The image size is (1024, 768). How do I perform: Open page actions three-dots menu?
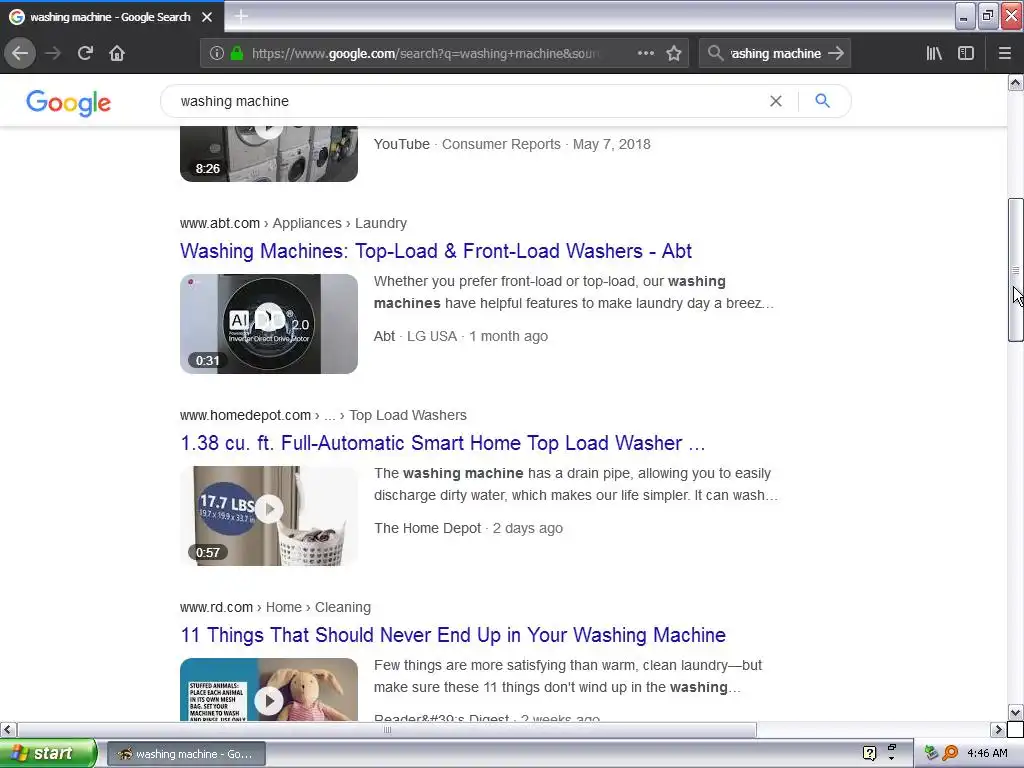pyautogui.click(x=645, y=53)
